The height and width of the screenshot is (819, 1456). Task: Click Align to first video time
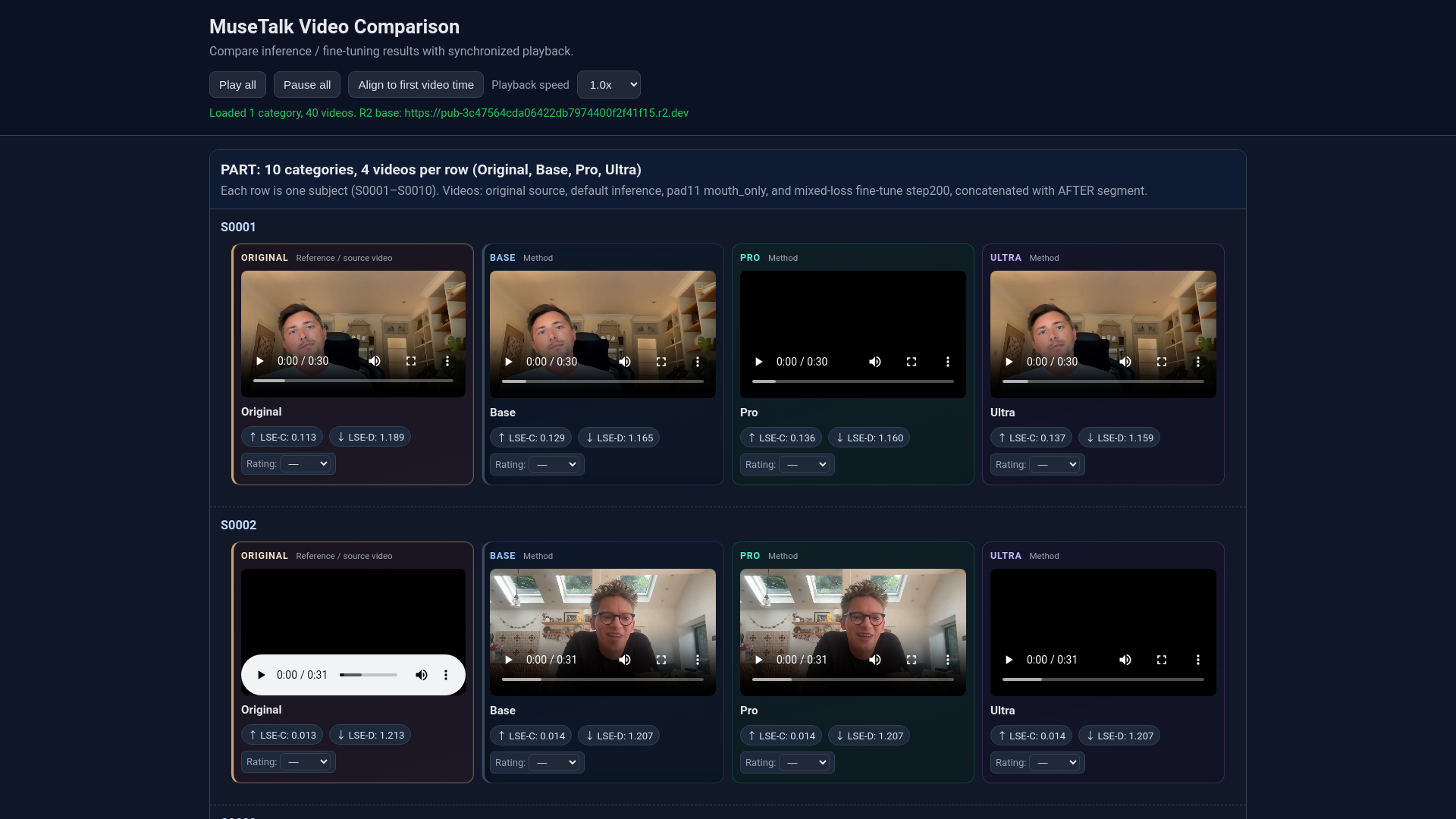point(416,85)
